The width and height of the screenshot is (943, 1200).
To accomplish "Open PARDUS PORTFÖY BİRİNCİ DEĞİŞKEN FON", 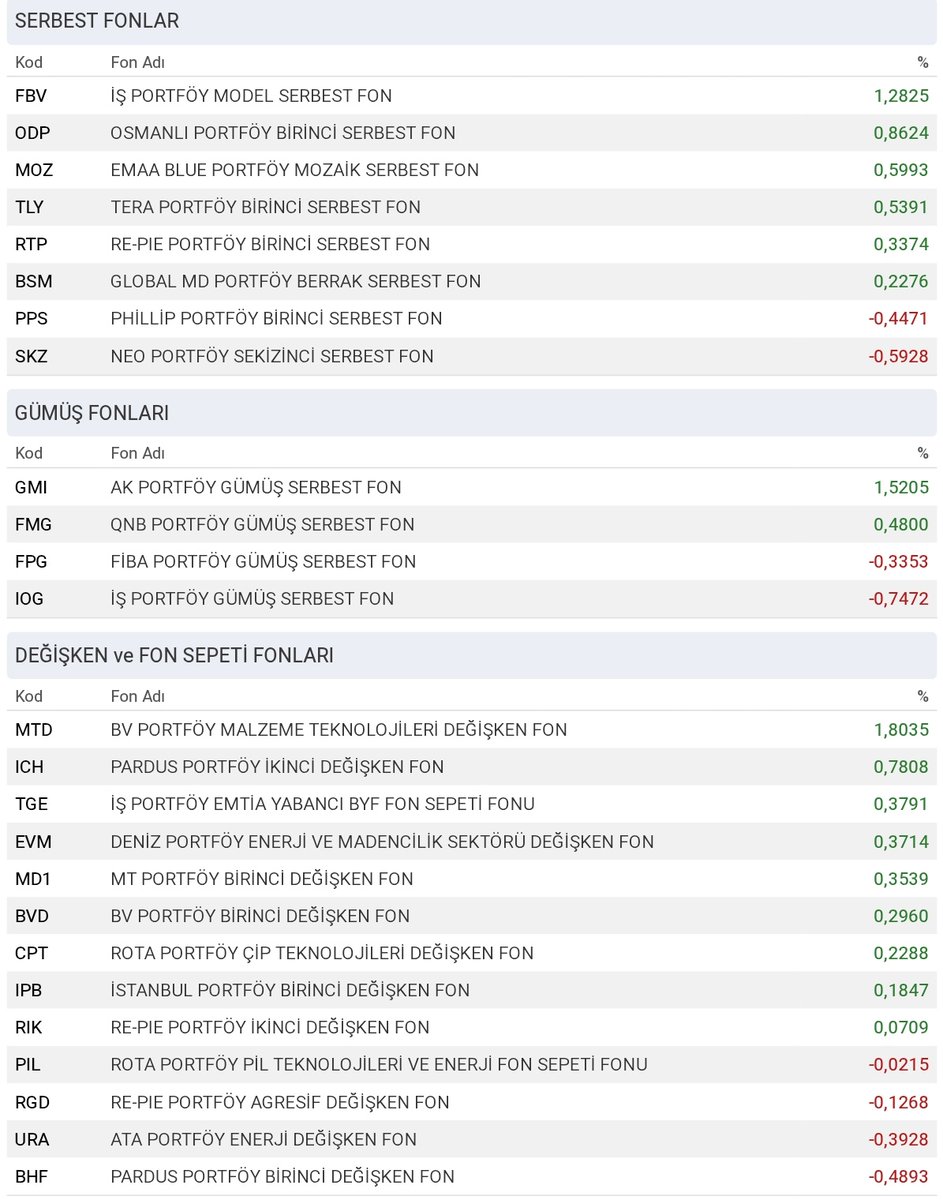I will point(283,1176).
